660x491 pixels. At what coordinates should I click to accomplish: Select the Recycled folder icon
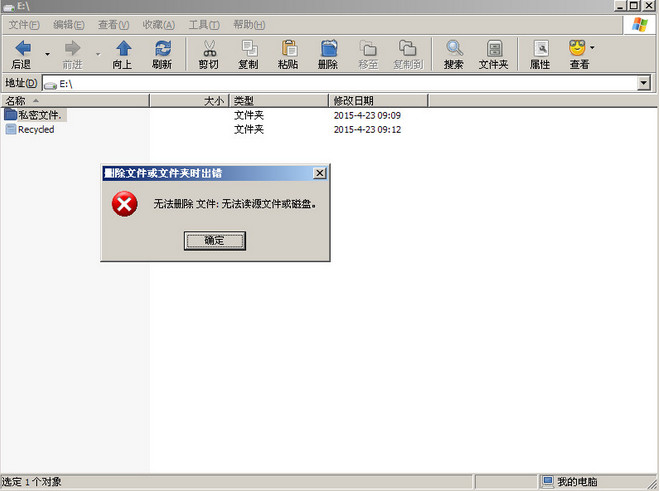[11, 129]
